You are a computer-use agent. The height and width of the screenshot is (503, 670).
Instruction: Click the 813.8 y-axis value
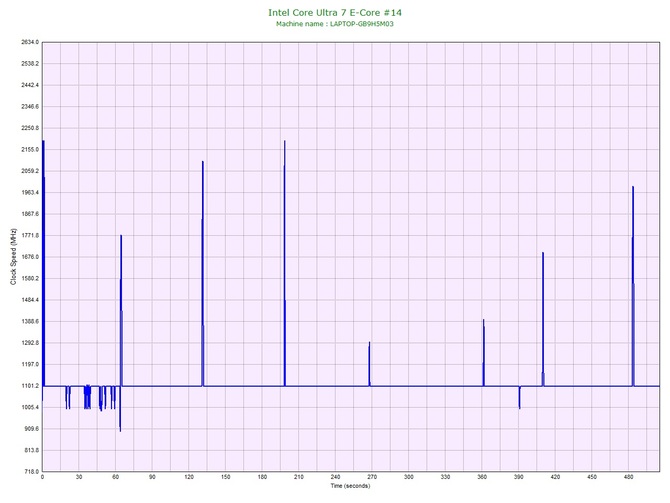[31, 450]
